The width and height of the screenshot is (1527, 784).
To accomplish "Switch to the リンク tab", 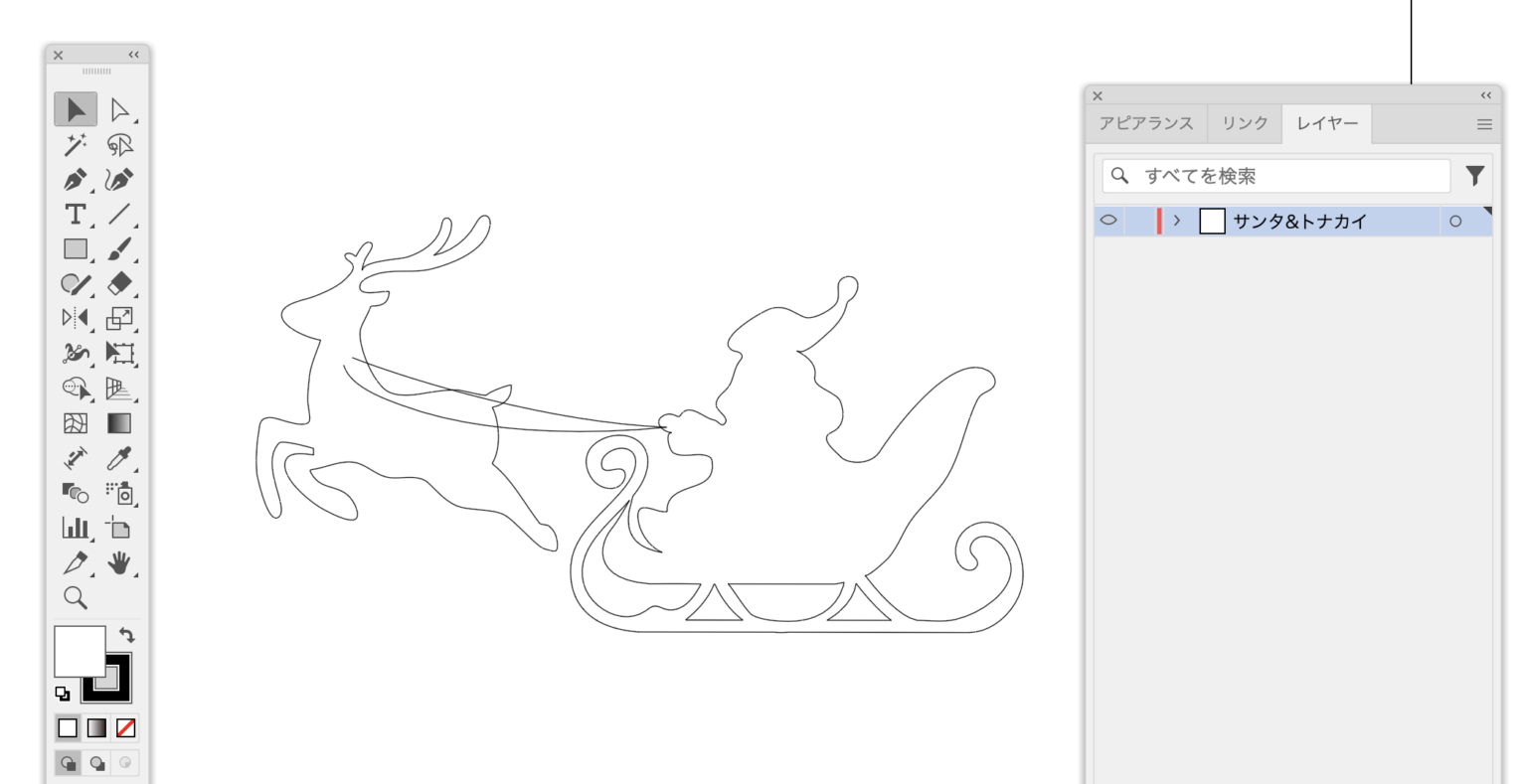I will click(1245, 123).
